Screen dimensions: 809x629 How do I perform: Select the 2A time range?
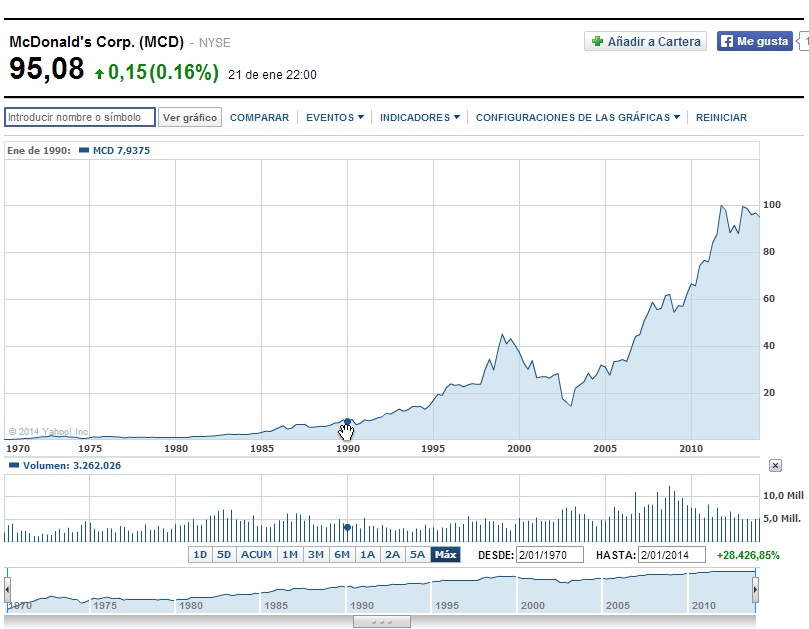tap(393, 555)
